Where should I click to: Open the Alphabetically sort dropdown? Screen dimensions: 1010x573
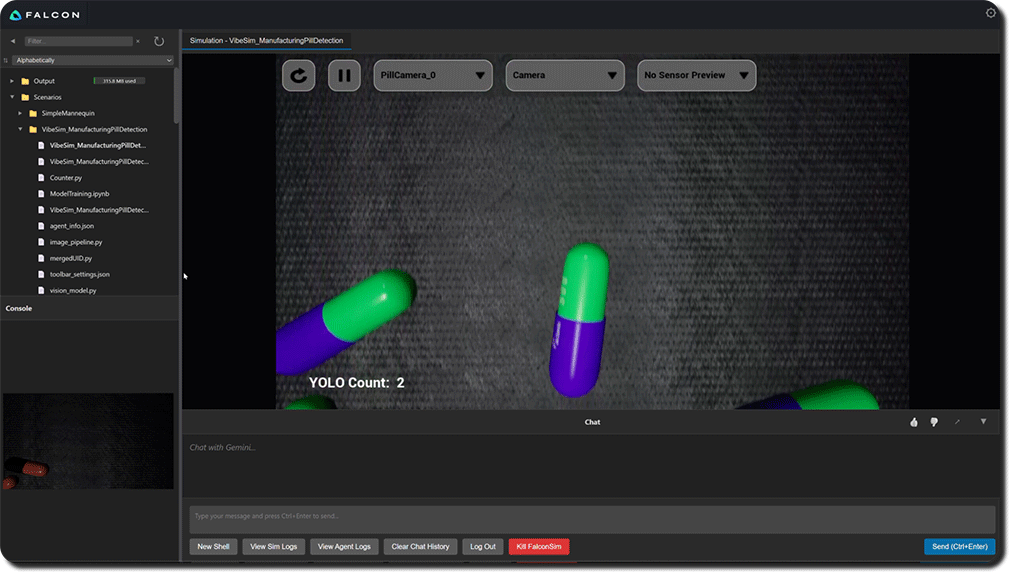tap(93, 60)
